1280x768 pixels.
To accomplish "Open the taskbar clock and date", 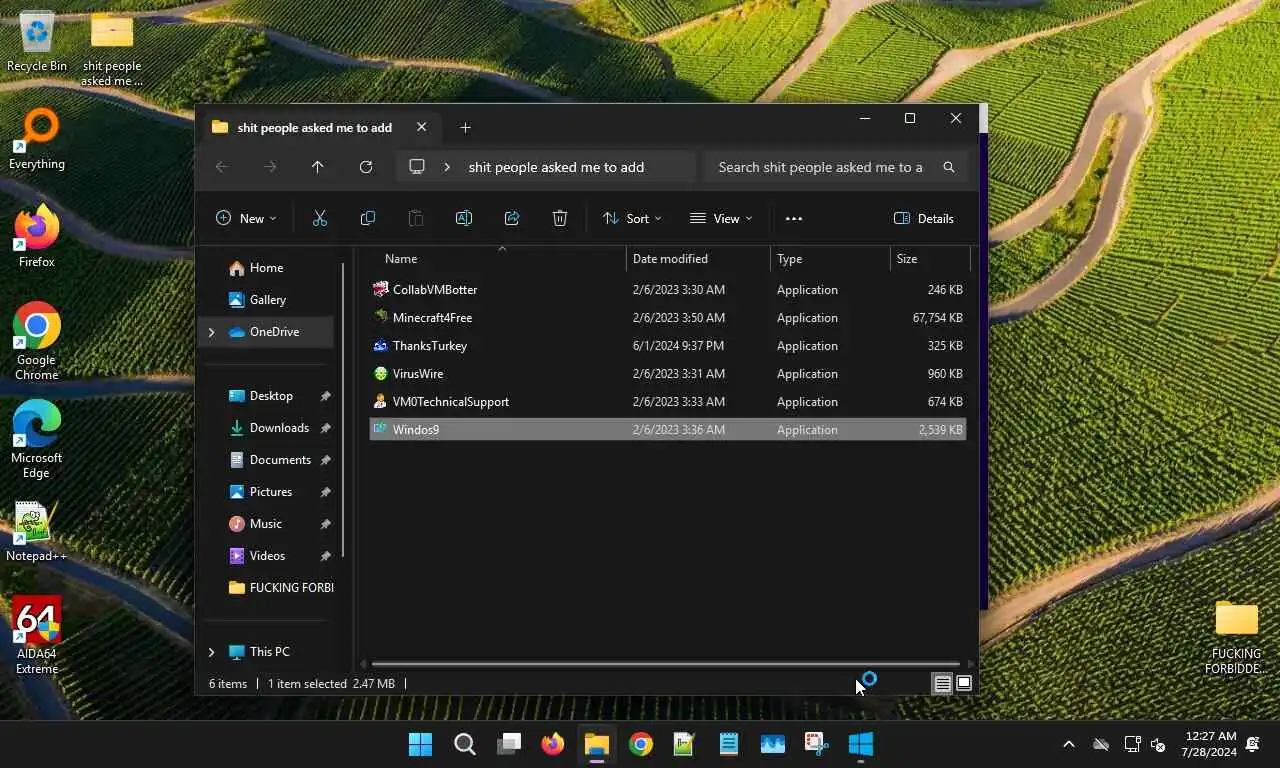I will (1209, 744).
